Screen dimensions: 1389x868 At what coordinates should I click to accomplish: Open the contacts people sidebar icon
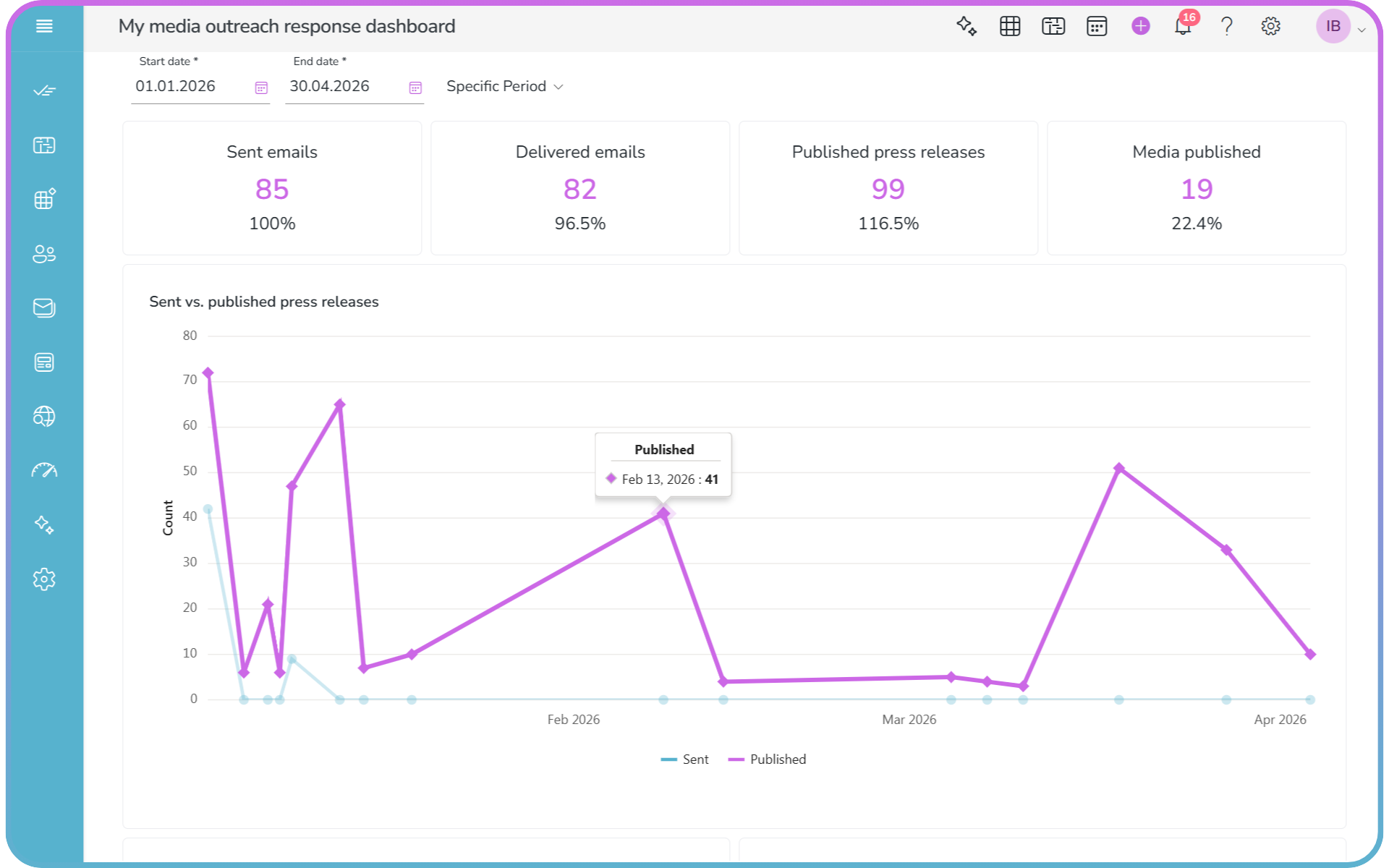tap(44, 254)
